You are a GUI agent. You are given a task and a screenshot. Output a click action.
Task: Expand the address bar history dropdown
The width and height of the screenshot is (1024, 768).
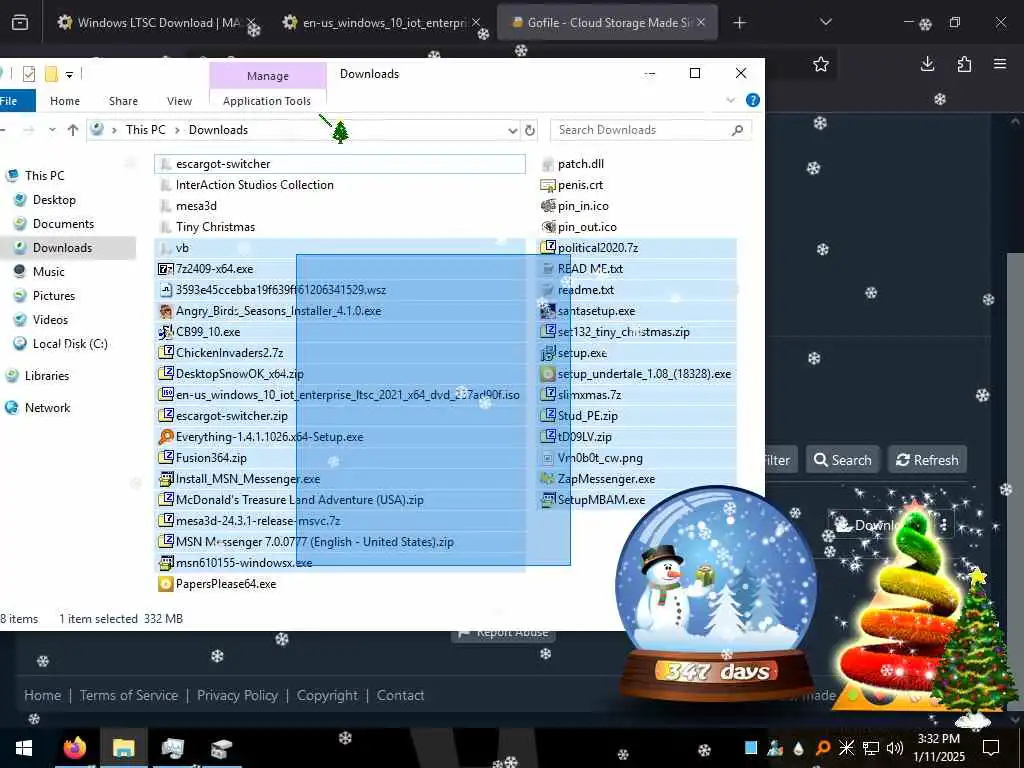pyautogui.click(x=513, y=131)
